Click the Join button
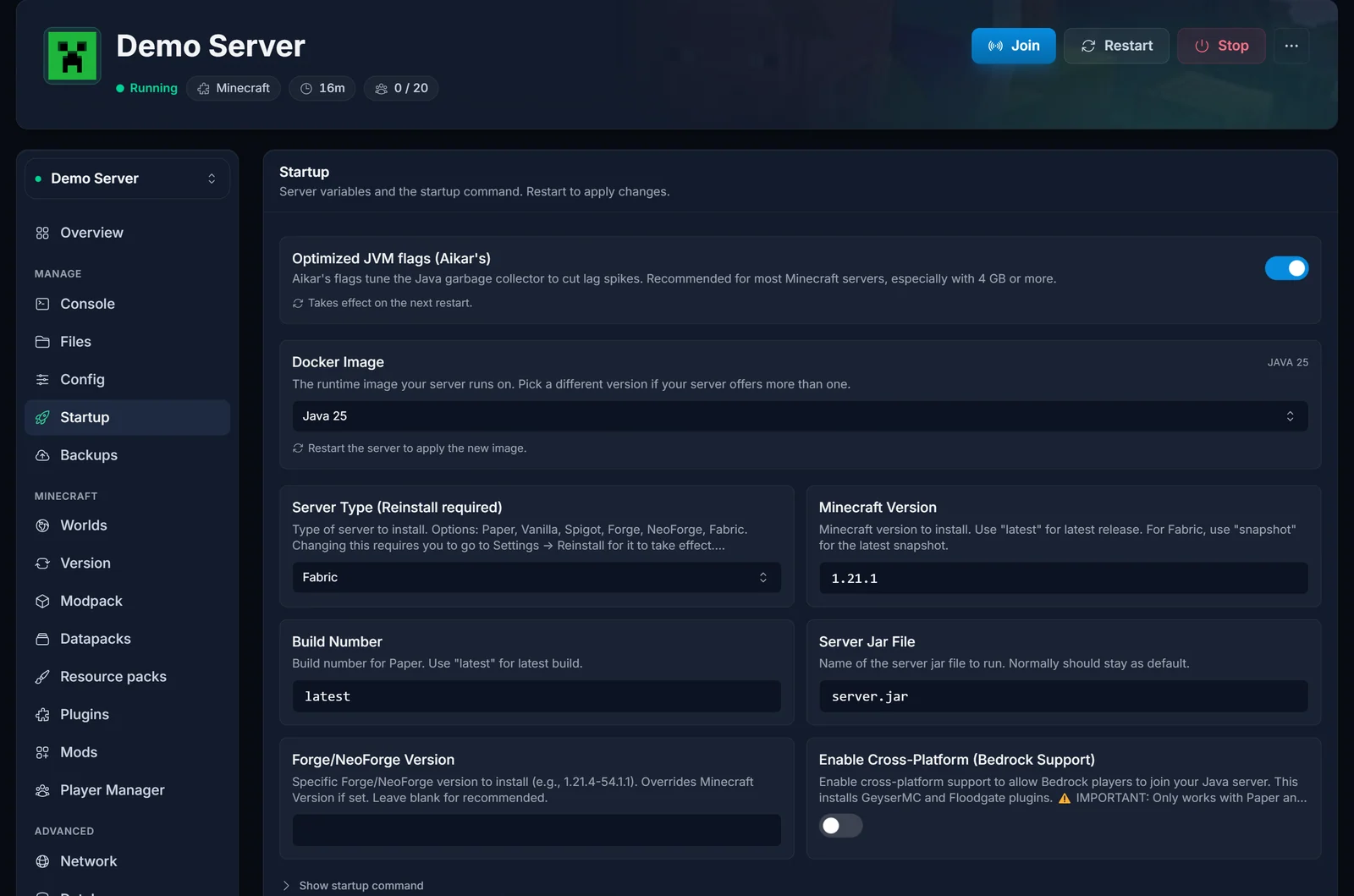 (x=1013, y=46)
